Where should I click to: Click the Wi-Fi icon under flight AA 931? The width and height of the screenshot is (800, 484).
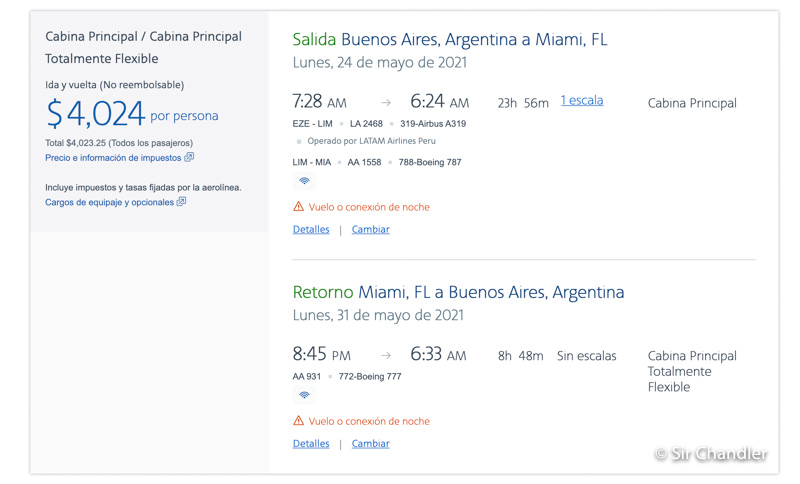coord(304,395)
